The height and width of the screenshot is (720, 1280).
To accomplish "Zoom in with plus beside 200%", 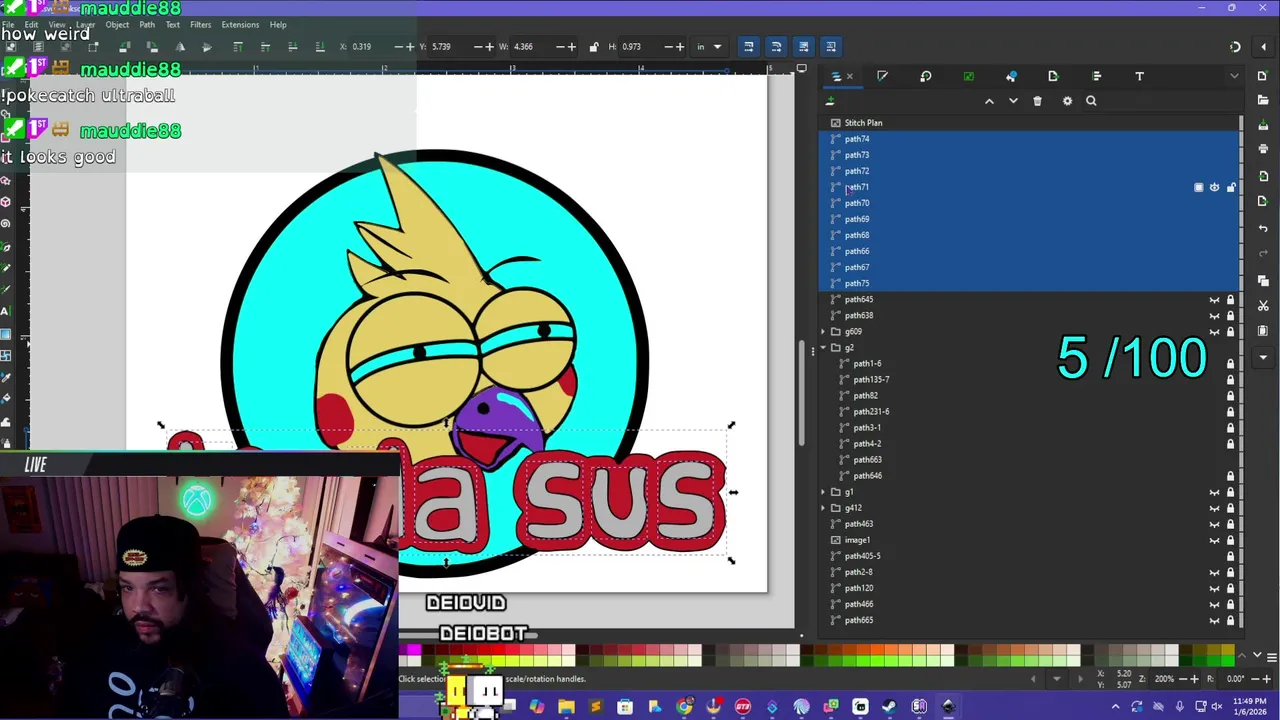I will 1193,679.
